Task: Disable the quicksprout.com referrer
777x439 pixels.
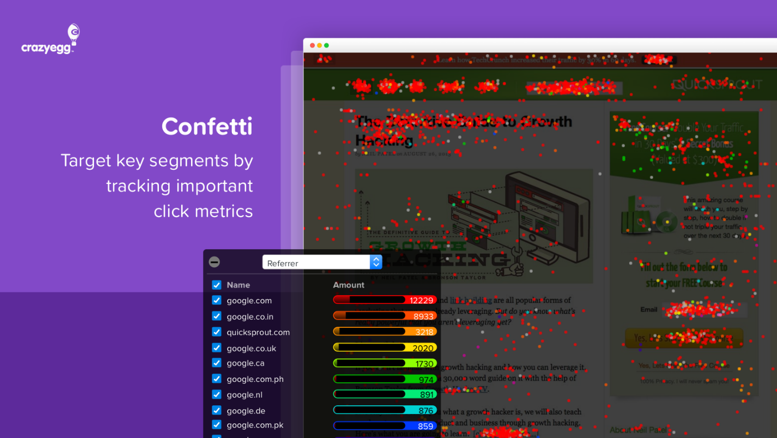Action: pyautogui.click(x=217, y=332)
